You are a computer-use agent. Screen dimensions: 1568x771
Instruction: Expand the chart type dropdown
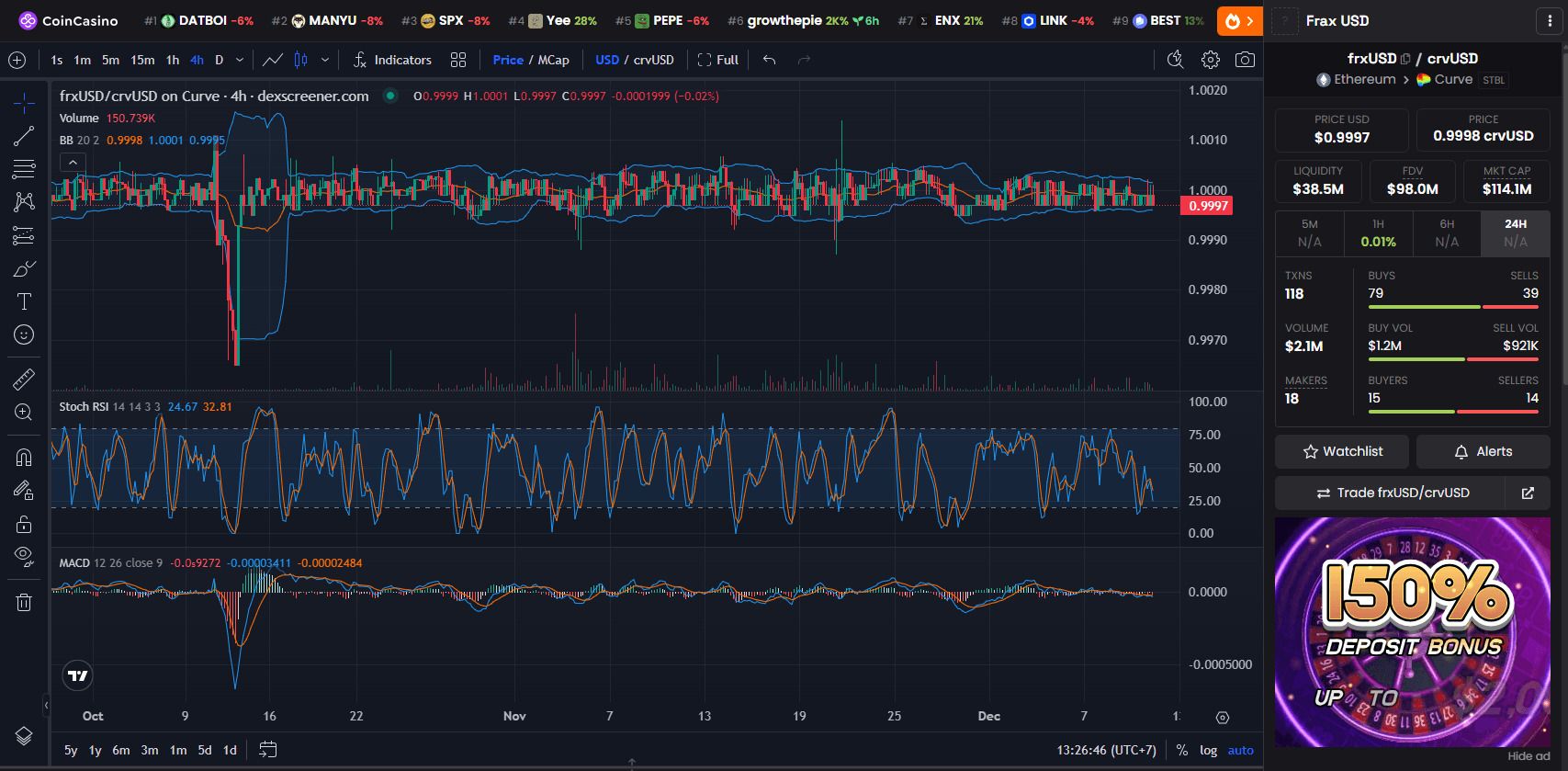[x=324, y=60]
